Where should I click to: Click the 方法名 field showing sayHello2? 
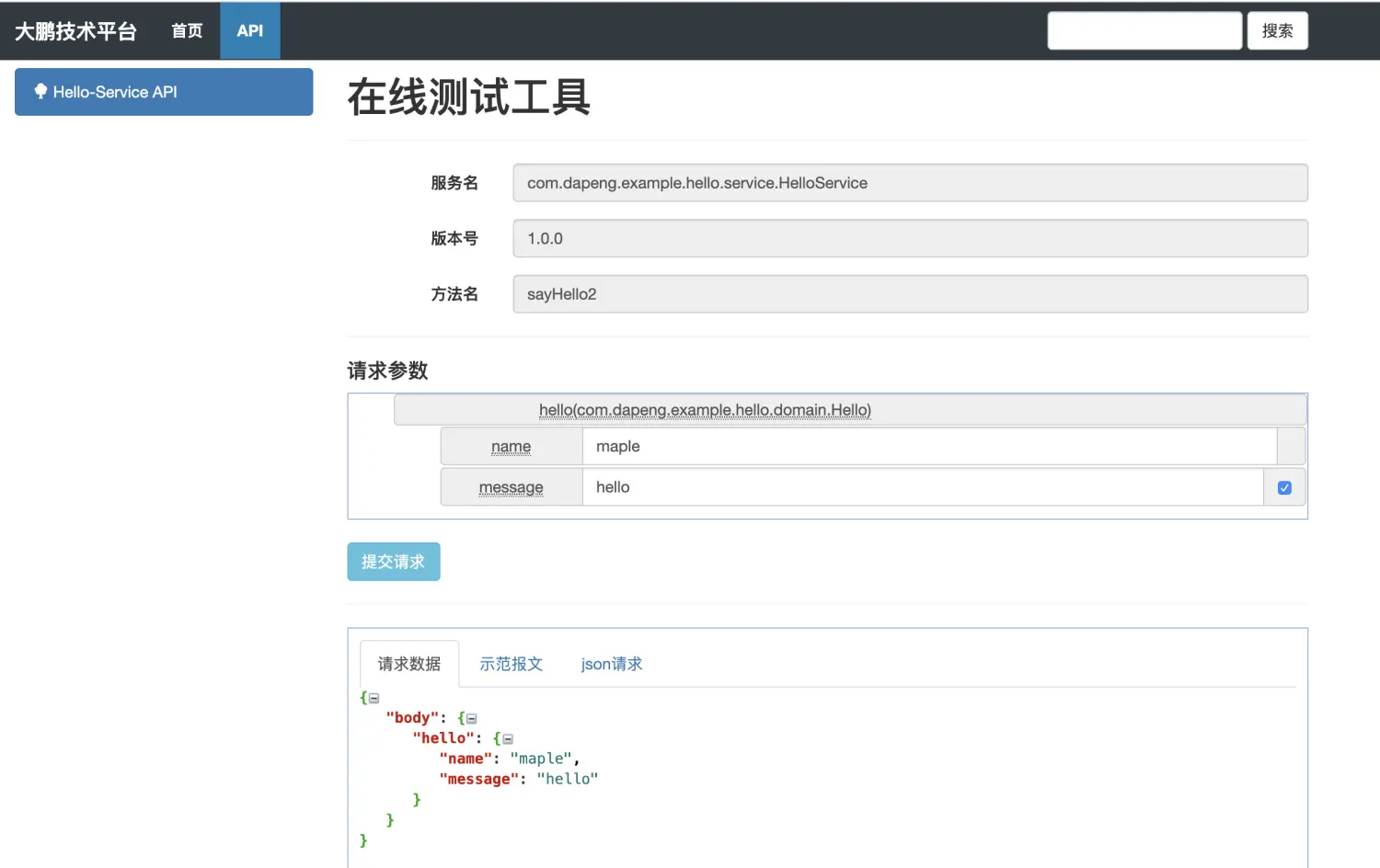[x=910, y=294]
